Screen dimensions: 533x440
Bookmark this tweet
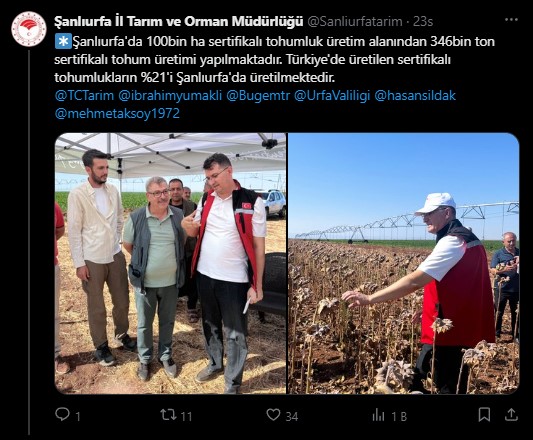click(x=484, y=415)
